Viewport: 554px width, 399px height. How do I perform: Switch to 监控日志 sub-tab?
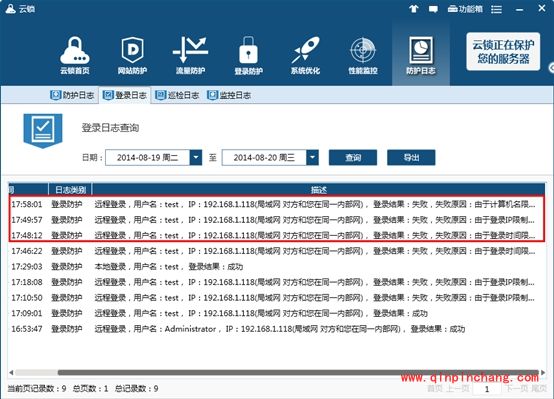tap(229, 95)
